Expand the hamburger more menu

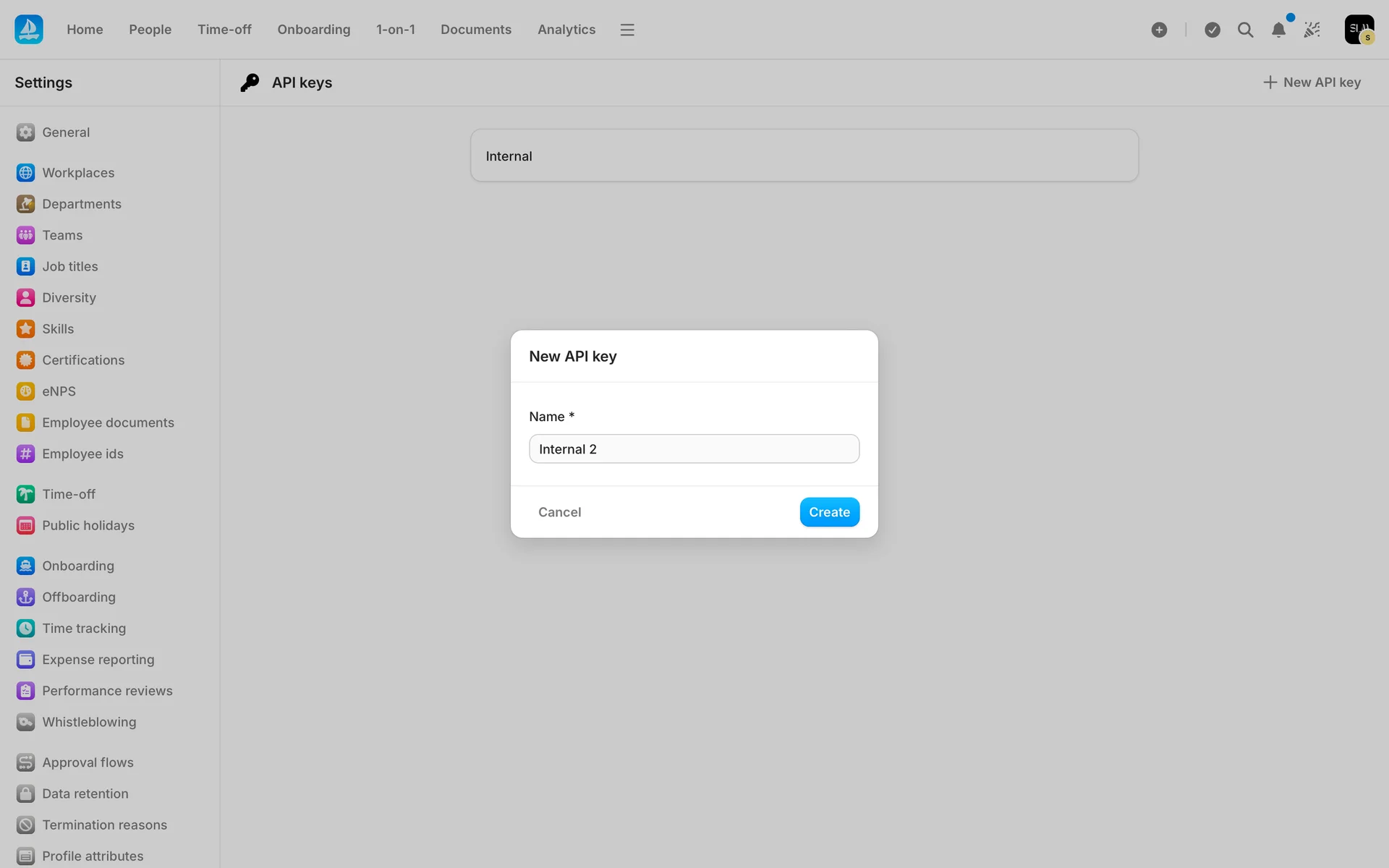coord(627,30)
